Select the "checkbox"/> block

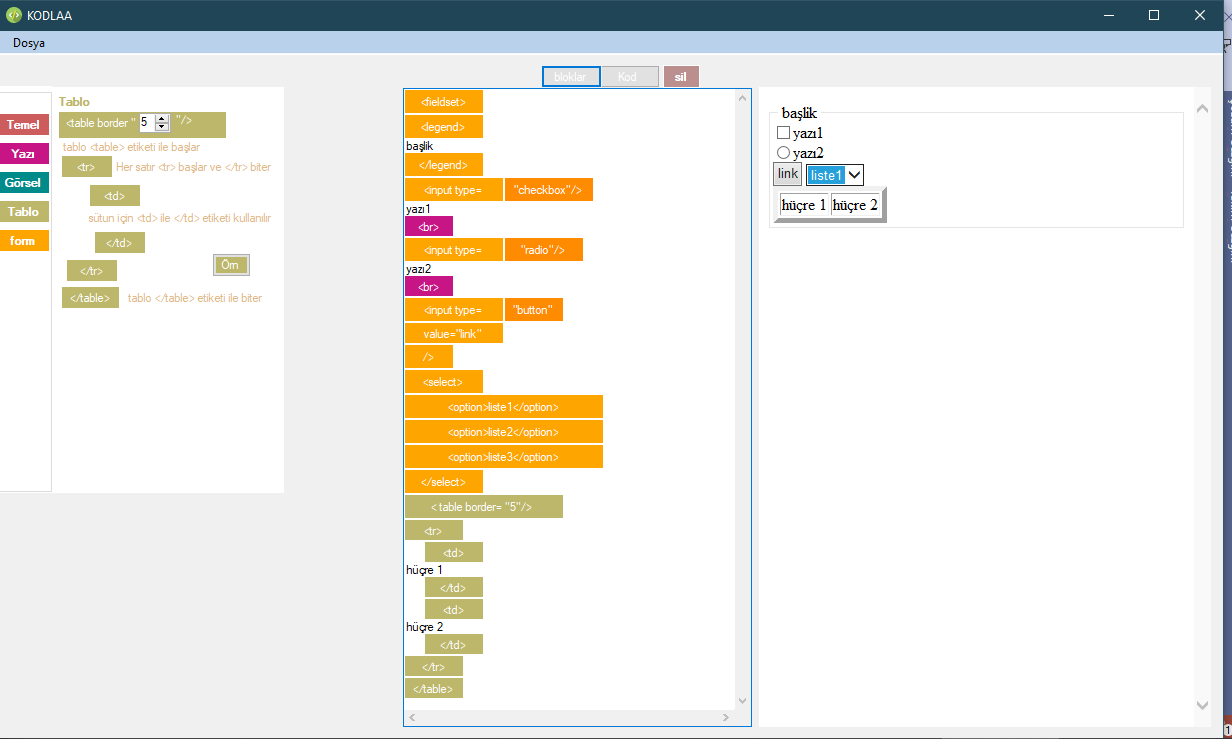coord(549,190)
